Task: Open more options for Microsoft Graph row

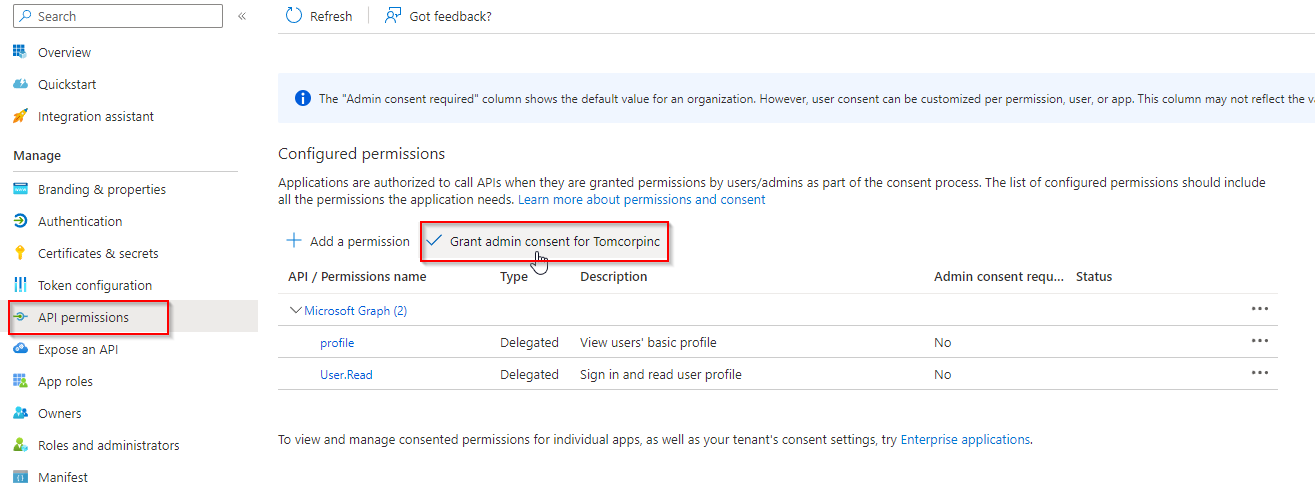Action: coord(1259,310)
